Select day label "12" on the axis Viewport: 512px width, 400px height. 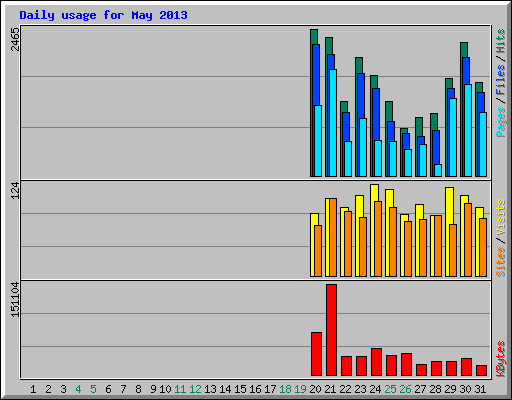(x=195, y=389)
